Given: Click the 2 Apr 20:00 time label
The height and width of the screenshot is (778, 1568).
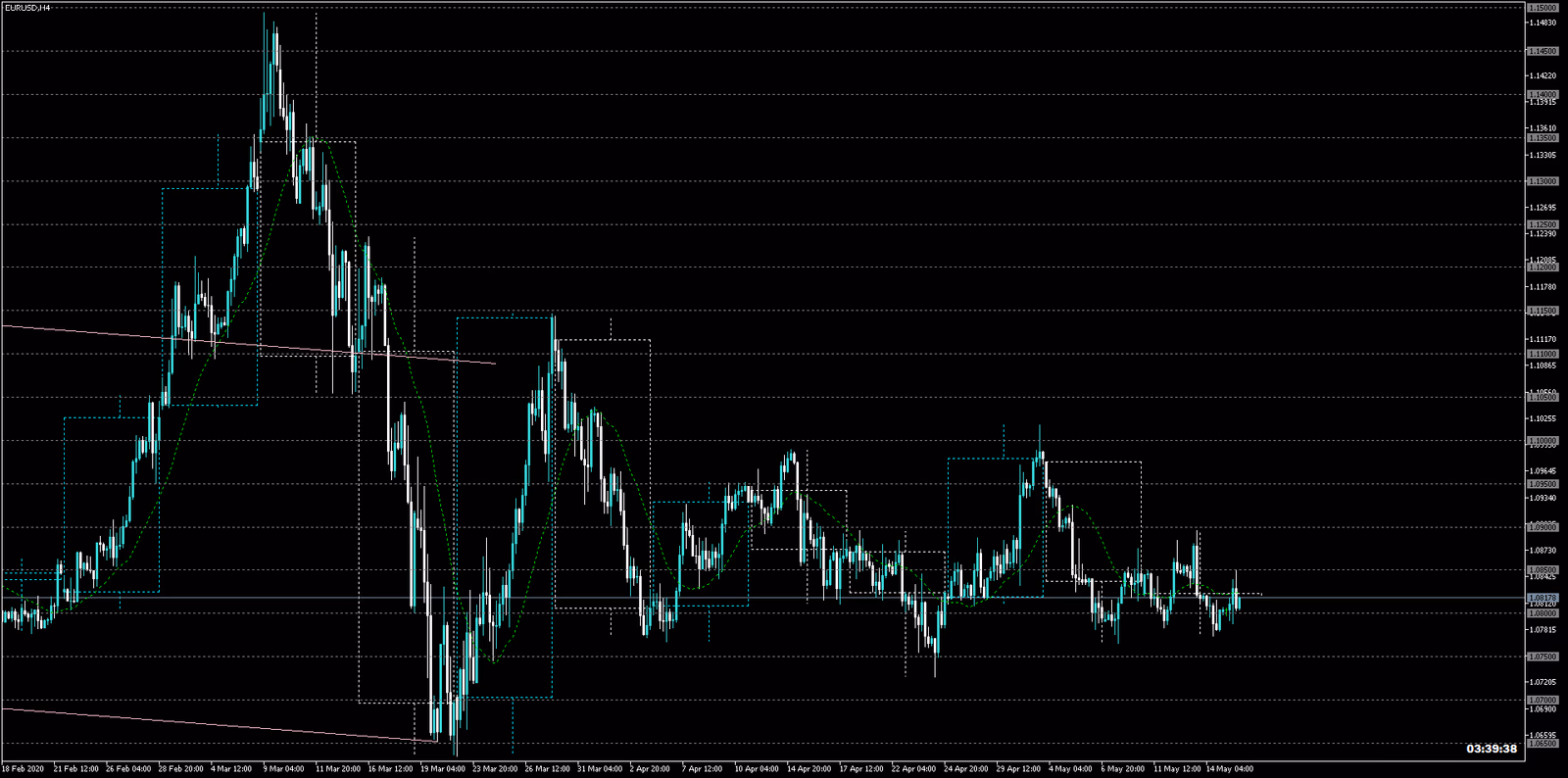Looking at the screenshot, I should pos(649,769).
